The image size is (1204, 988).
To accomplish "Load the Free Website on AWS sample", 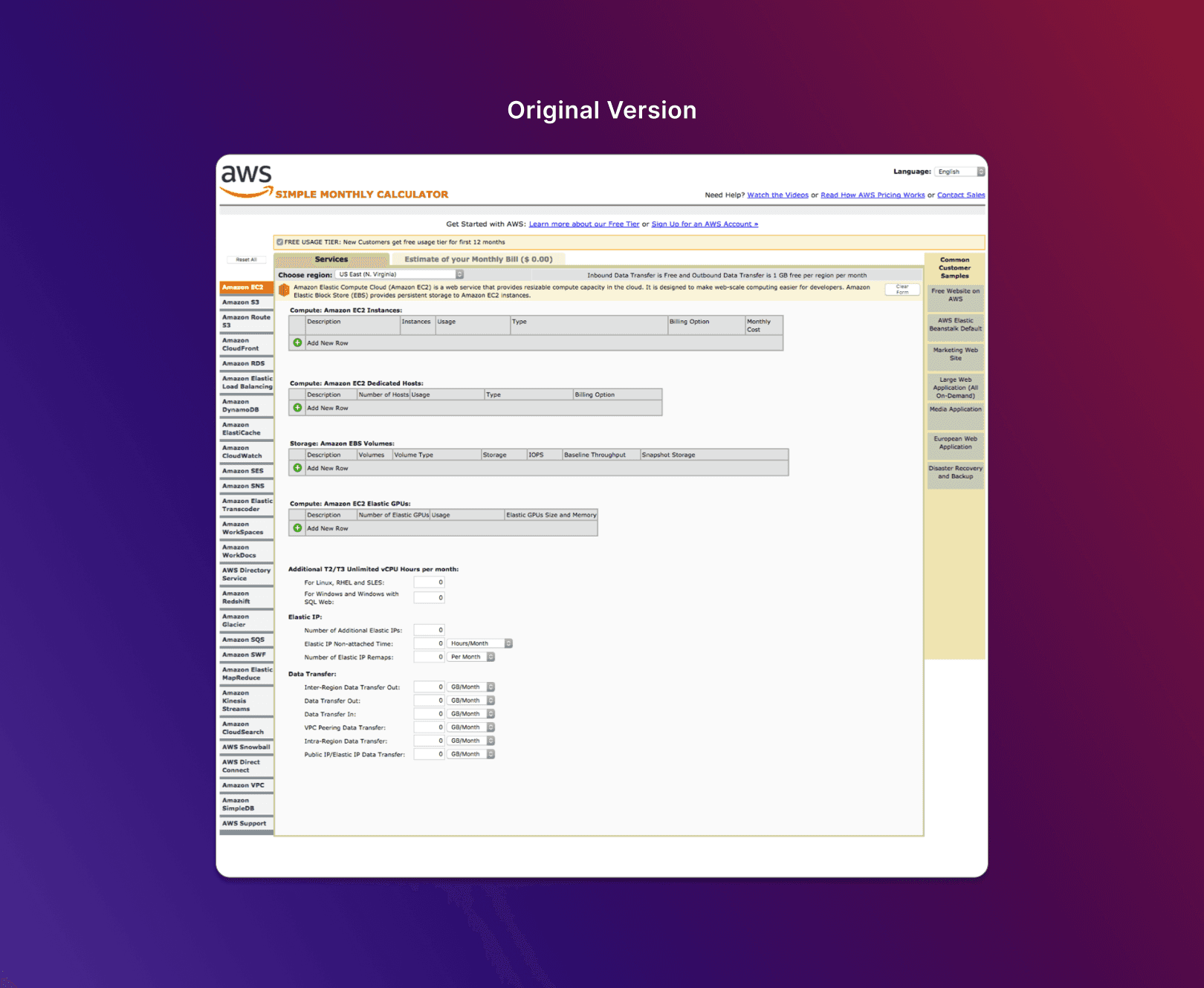I will pos(956,298).
